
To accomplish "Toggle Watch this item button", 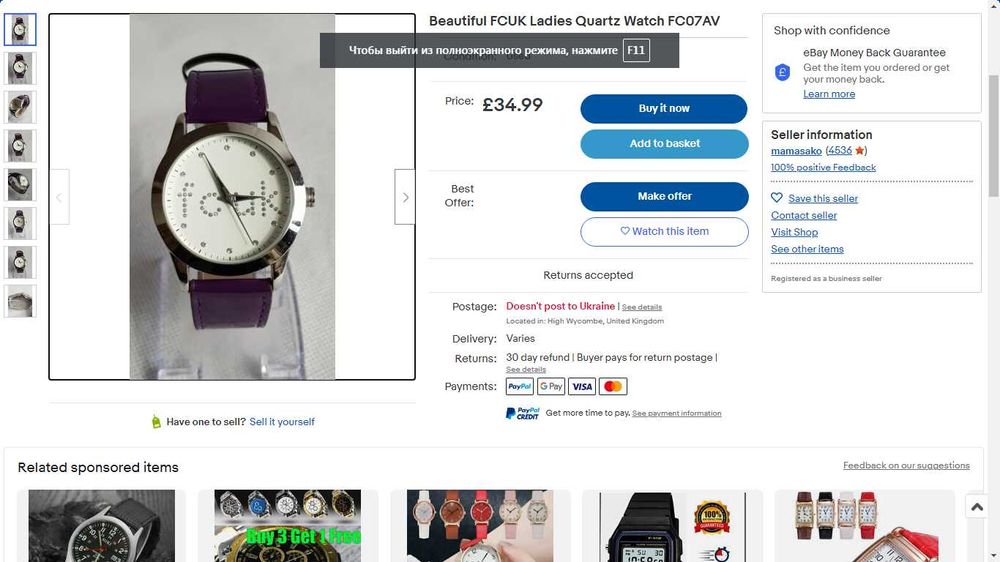I will point(664,231).
